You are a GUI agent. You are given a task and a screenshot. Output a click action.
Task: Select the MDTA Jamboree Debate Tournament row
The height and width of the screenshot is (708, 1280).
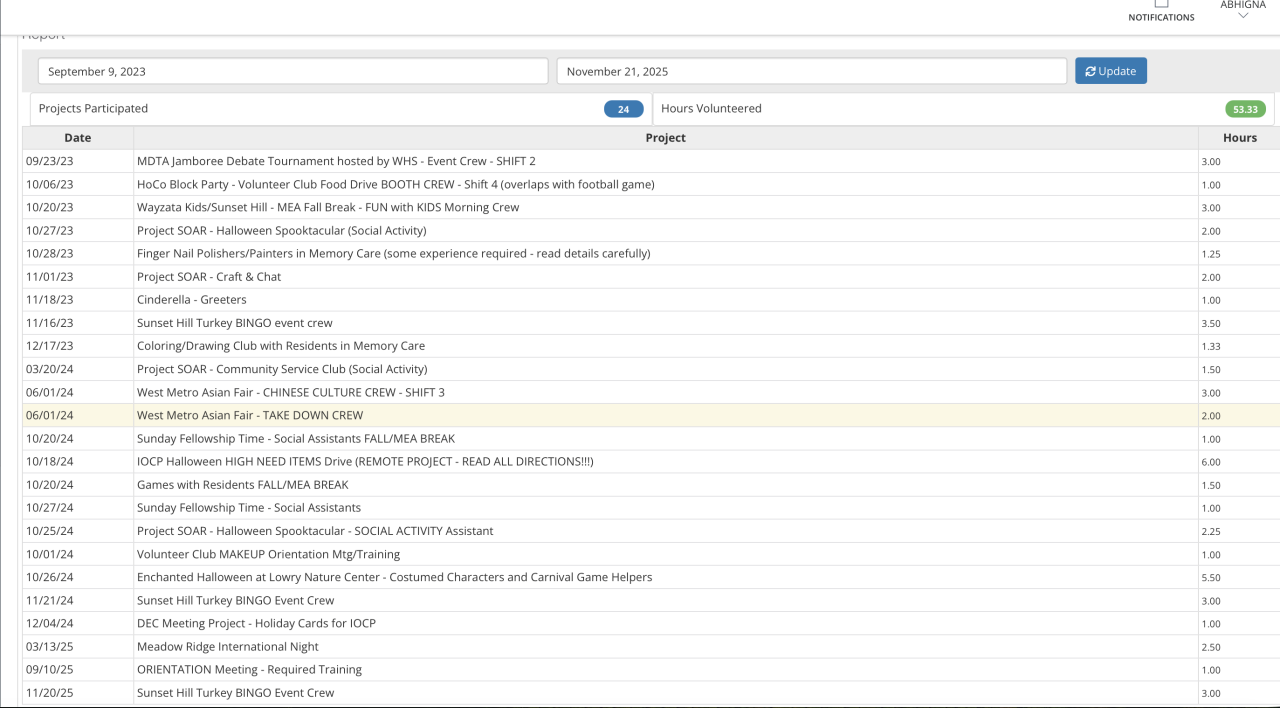point(336,161)
